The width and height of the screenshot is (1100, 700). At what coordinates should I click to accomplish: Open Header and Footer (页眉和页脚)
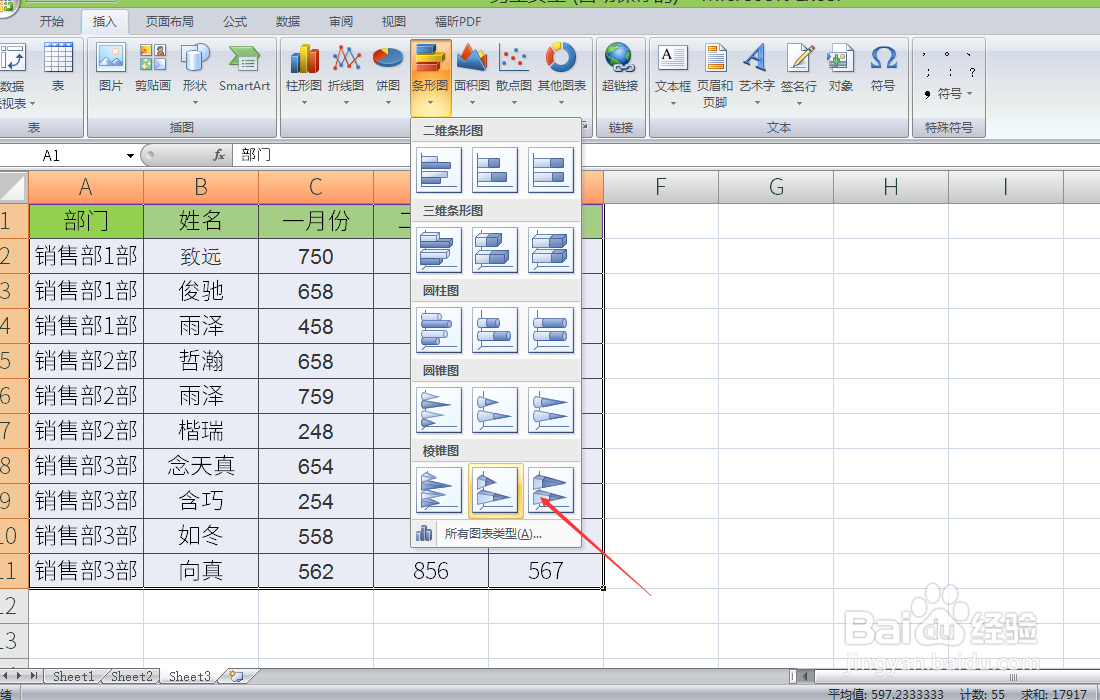715,75
